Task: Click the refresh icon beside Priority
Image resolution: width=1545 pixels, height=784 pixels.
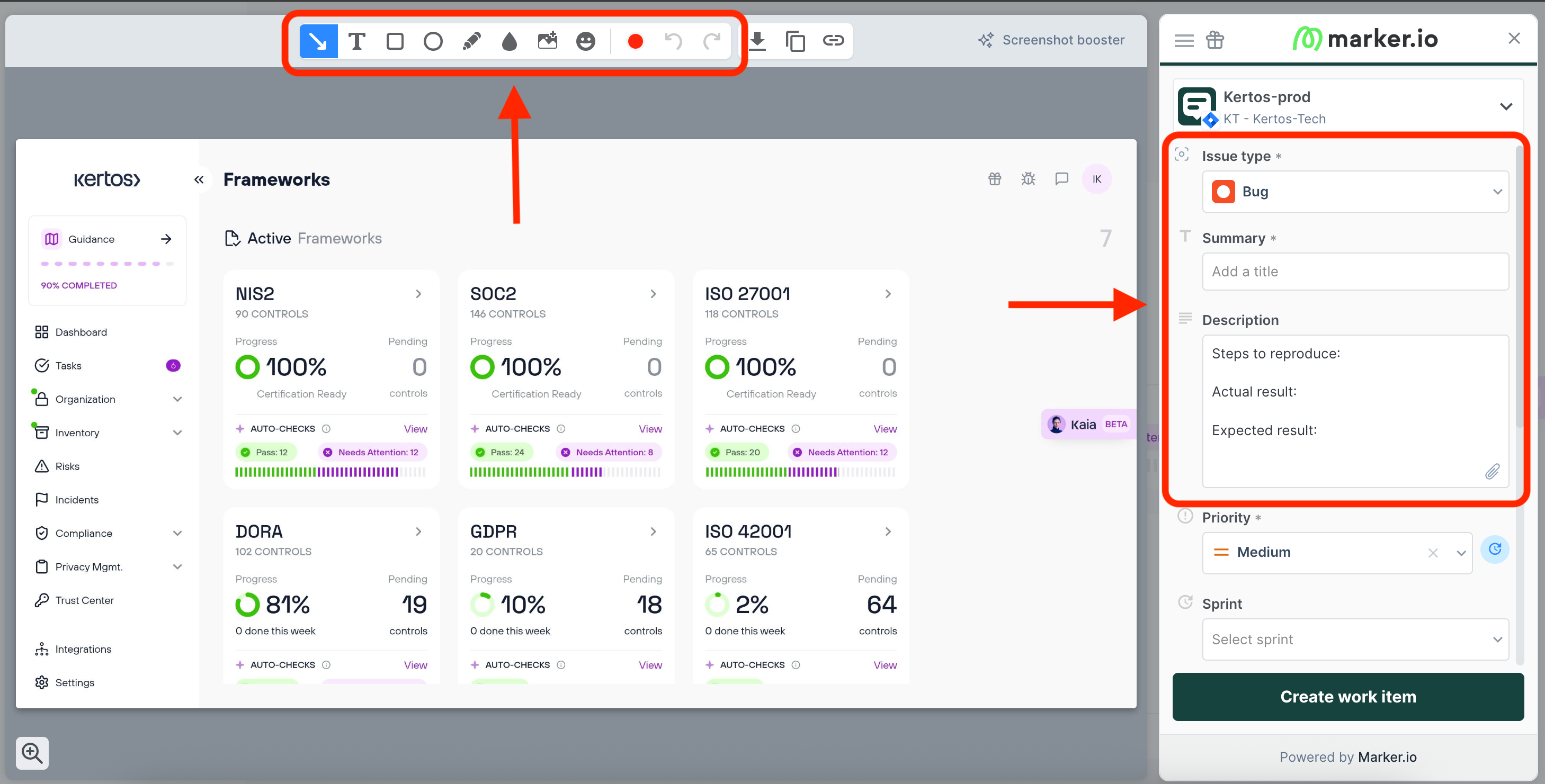Action: 1495,549
